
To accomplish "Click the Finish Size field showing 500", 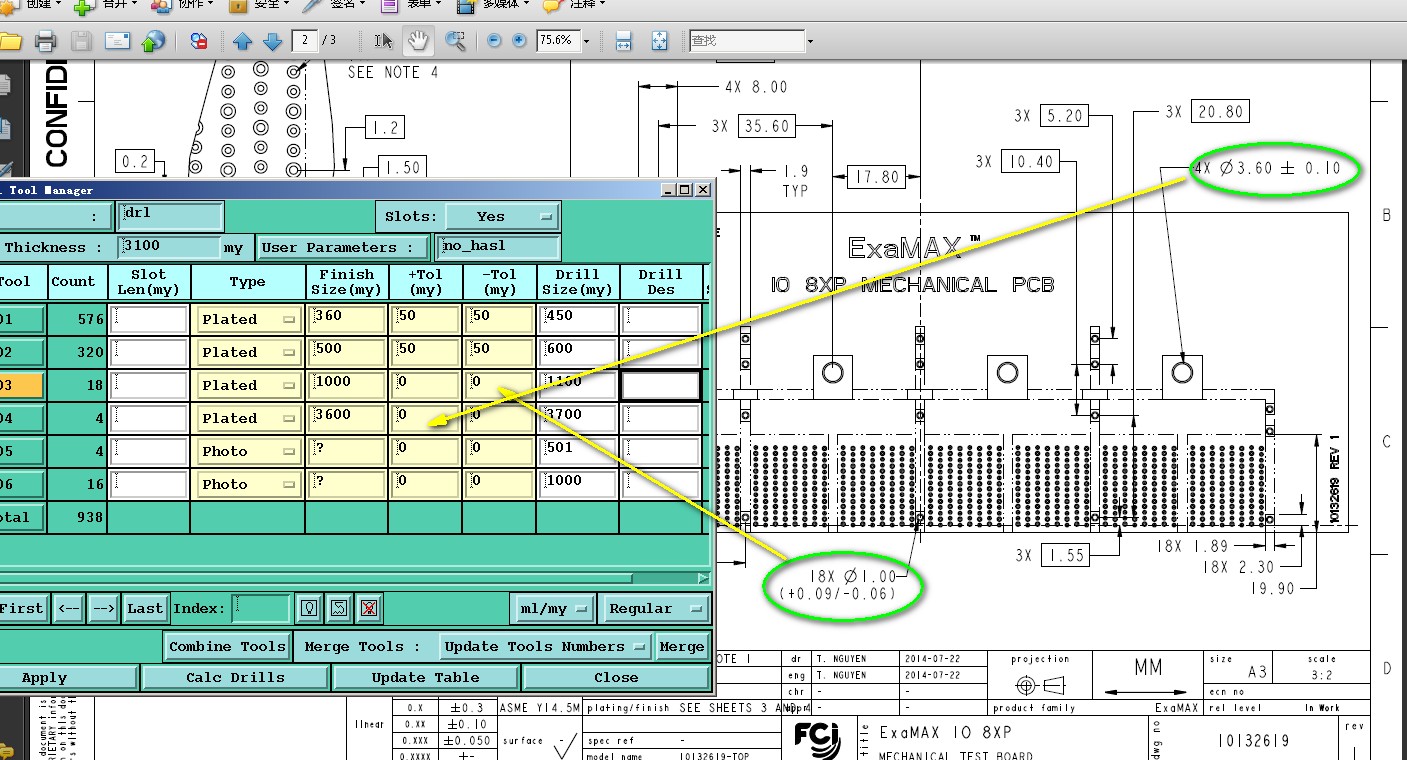I will tap(346, 352).
